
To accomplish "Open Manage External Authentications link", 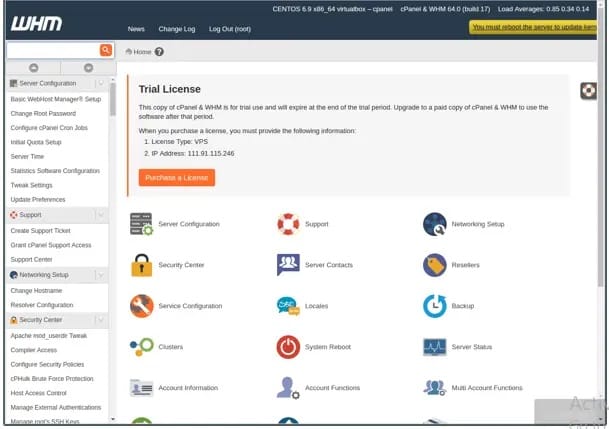I will click(56, 407).
